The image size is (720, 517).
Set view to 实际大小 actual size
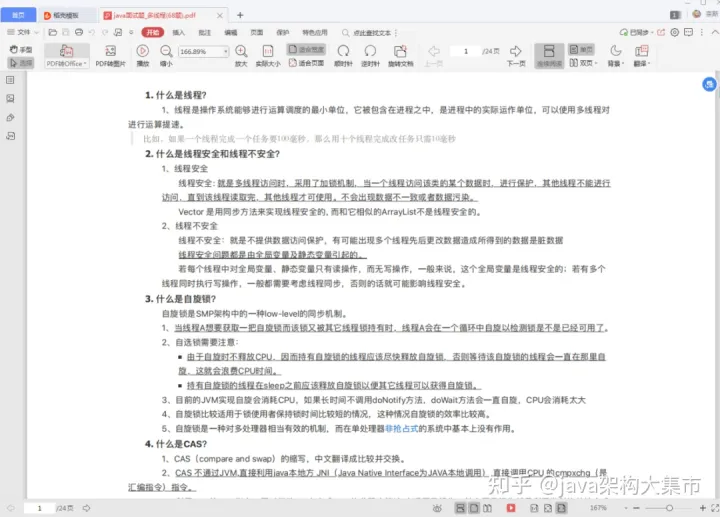pos(268,56)
